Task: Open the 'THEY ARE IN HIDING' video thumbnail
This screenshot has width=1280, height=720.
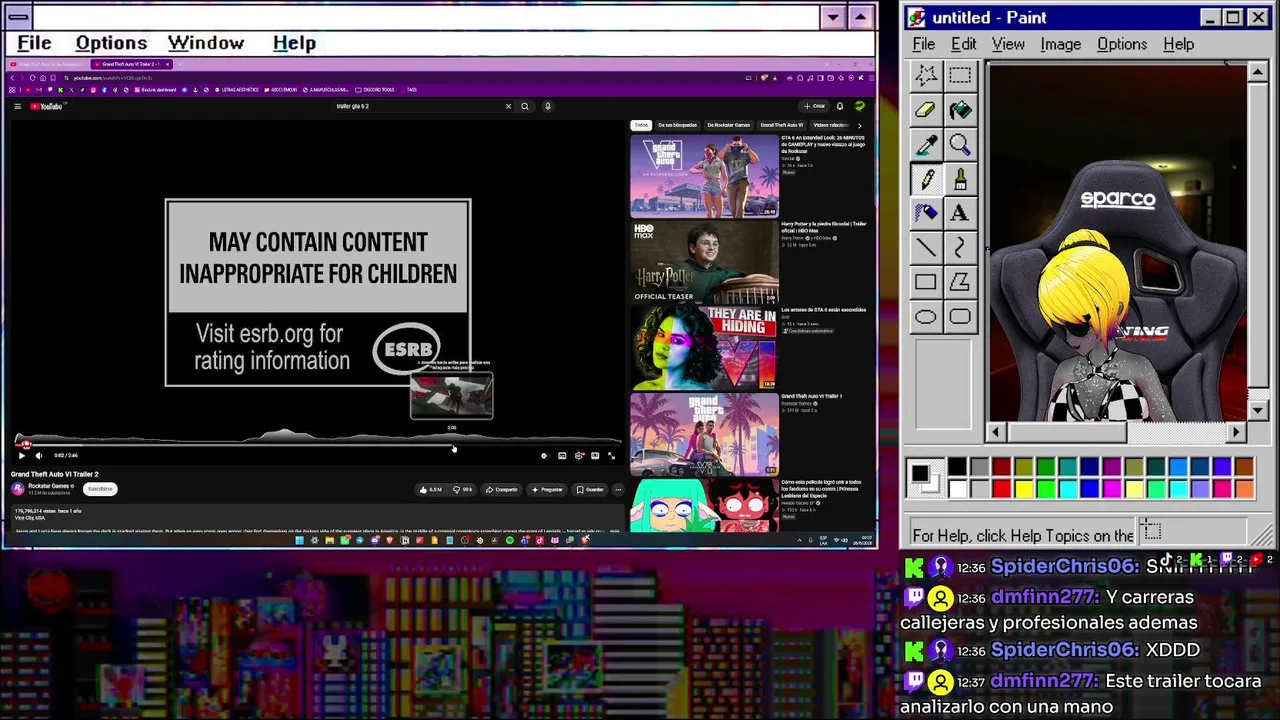Action: [704, 349]
